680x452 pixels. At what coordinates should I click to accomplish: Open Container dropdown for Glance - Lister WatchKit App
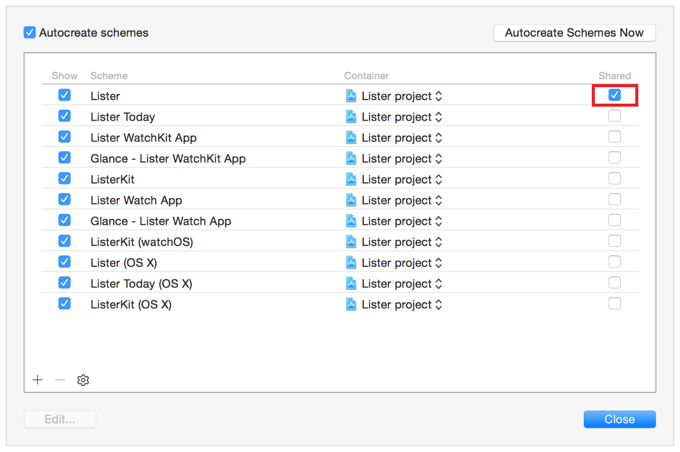tap(394, 158)
